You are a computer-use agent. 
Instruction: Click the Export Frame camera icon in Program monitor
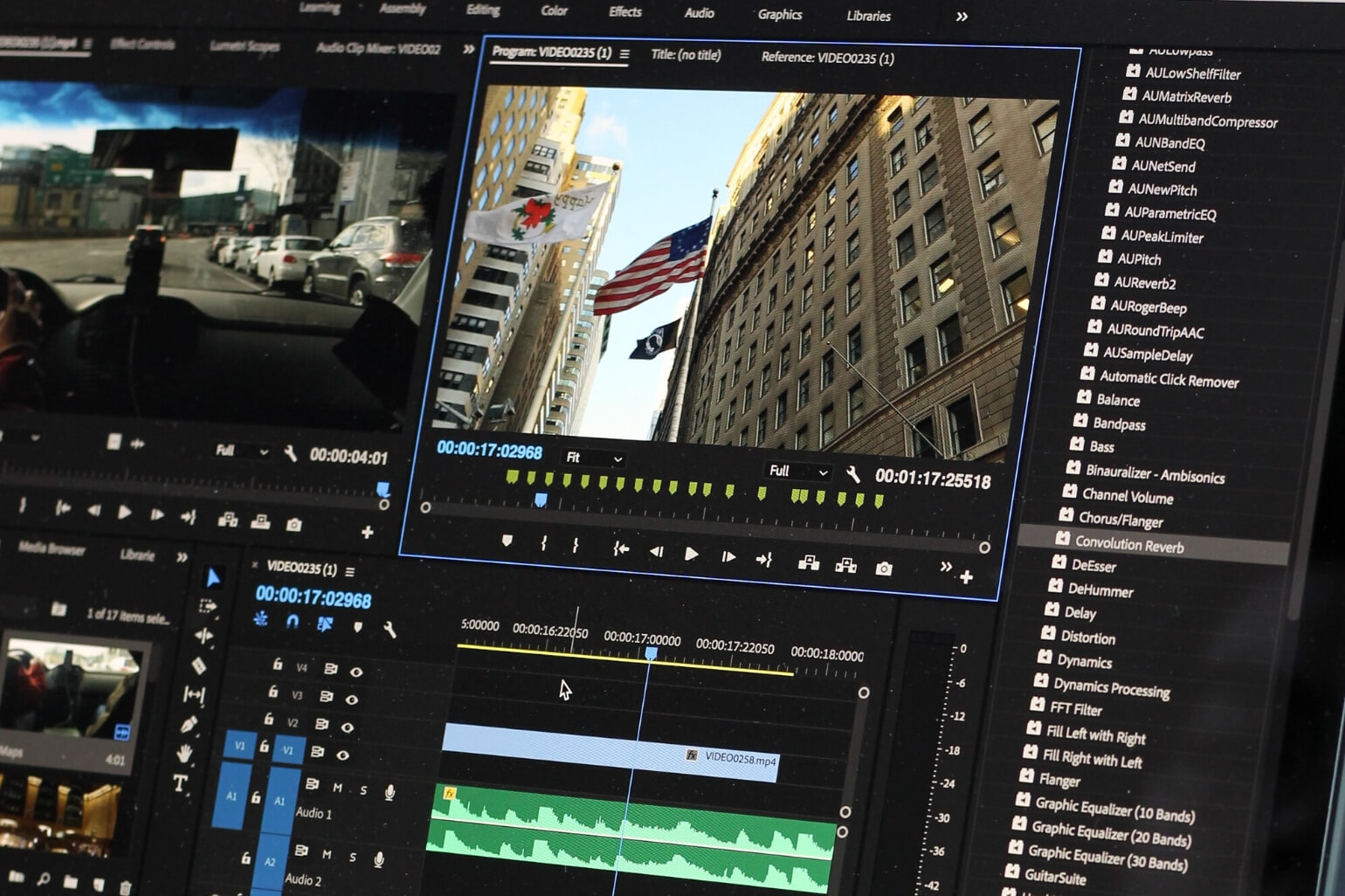pyautogui.click(x=884, y=569)
